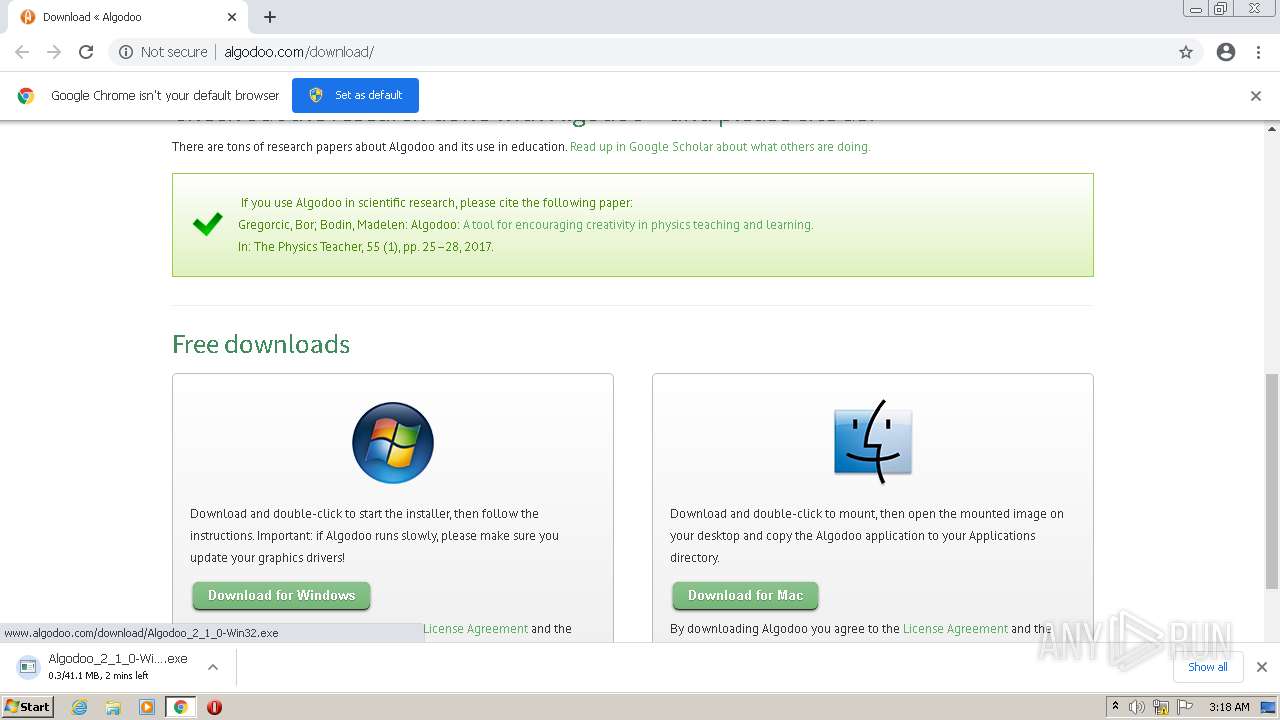Open File Explorer folder in taskbar
The height and width of the screenshot is (720, 1280).
[113, 707]
